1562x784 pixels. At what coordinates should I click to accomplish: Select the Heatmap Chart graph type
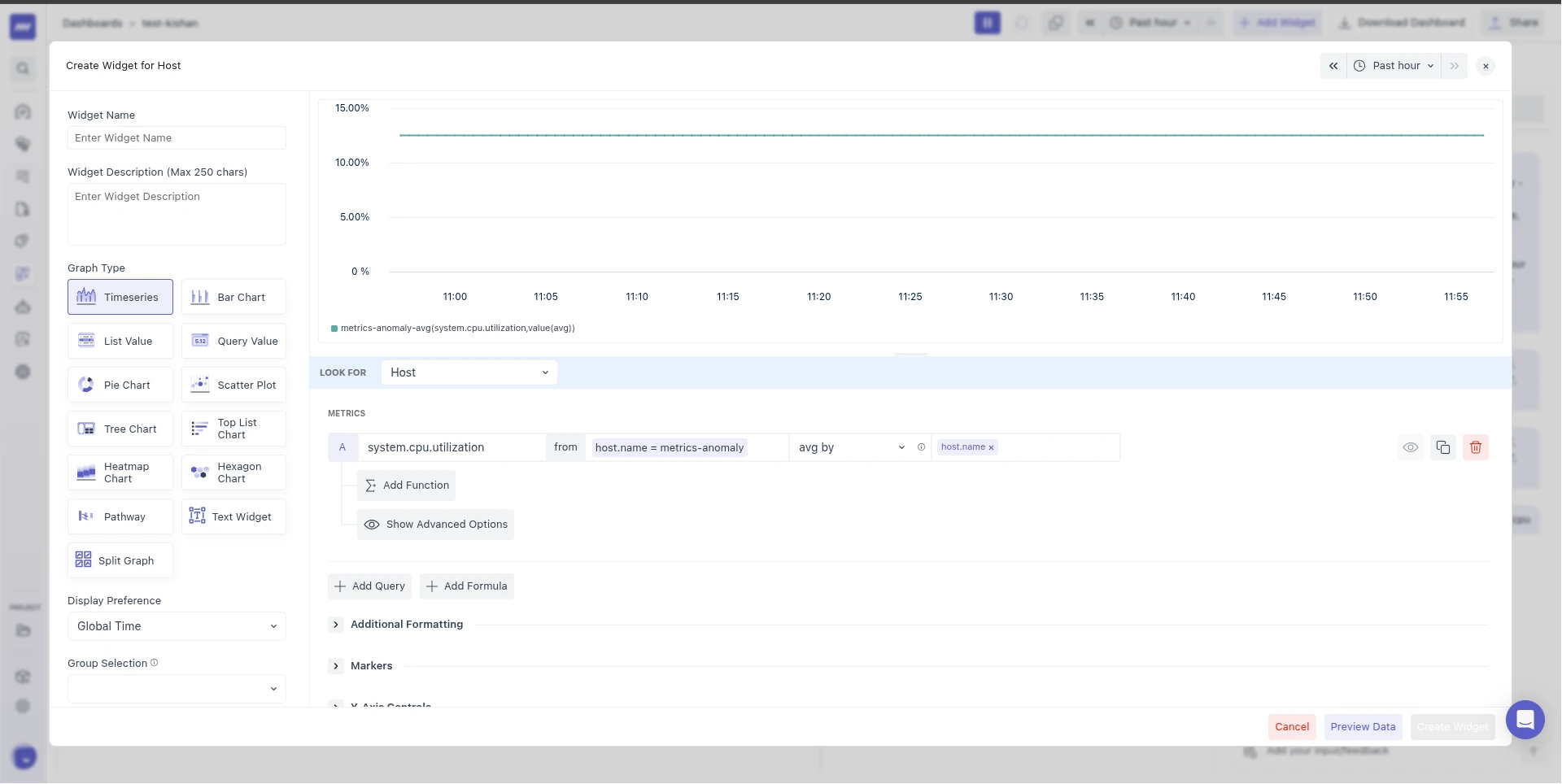tap(120, 473)
